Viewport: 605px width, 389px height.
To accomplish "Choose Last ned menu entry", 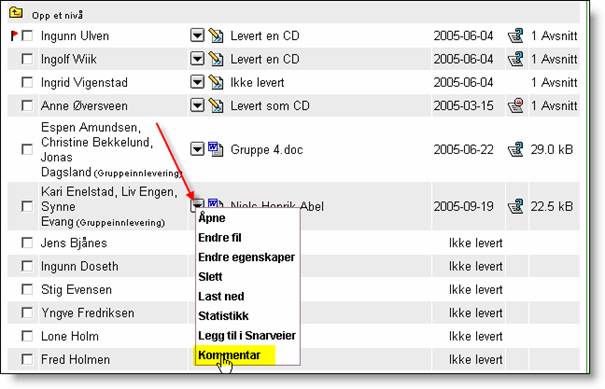I will [x=221, y=296].
